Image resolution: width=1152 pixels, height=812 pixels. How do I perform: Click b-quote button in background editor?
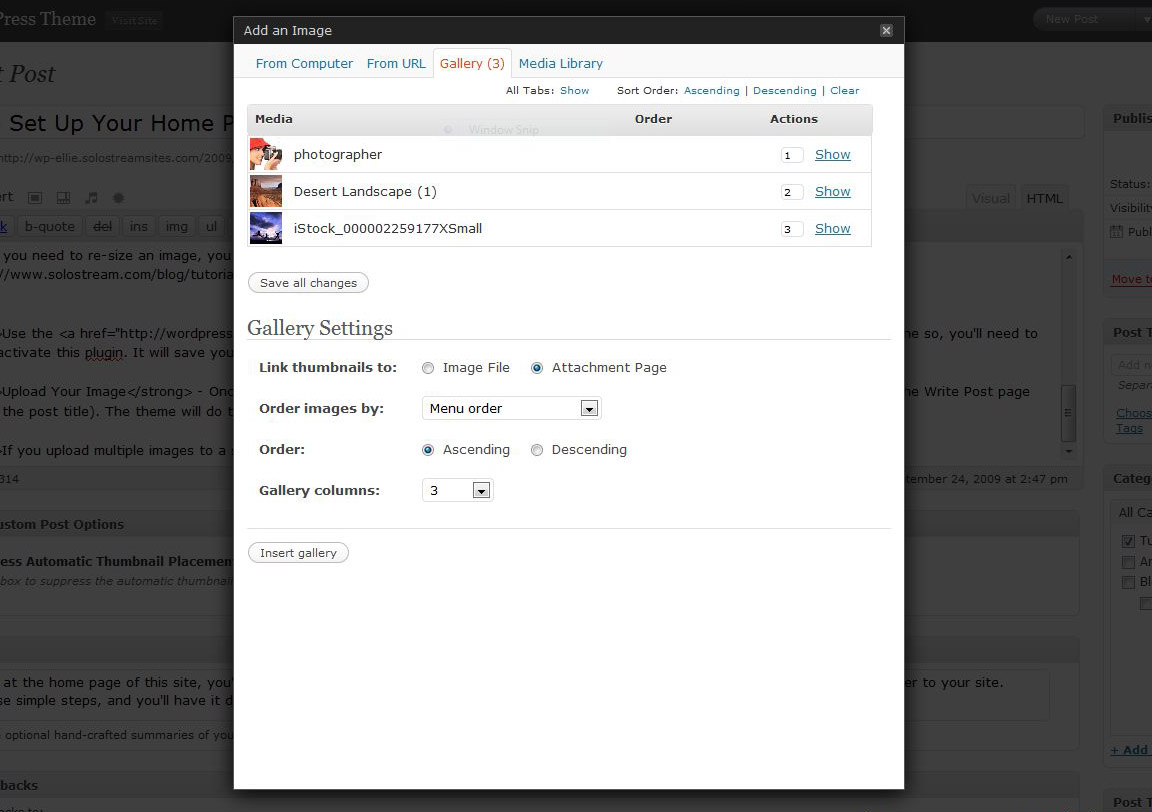click(x=50, y=226)
